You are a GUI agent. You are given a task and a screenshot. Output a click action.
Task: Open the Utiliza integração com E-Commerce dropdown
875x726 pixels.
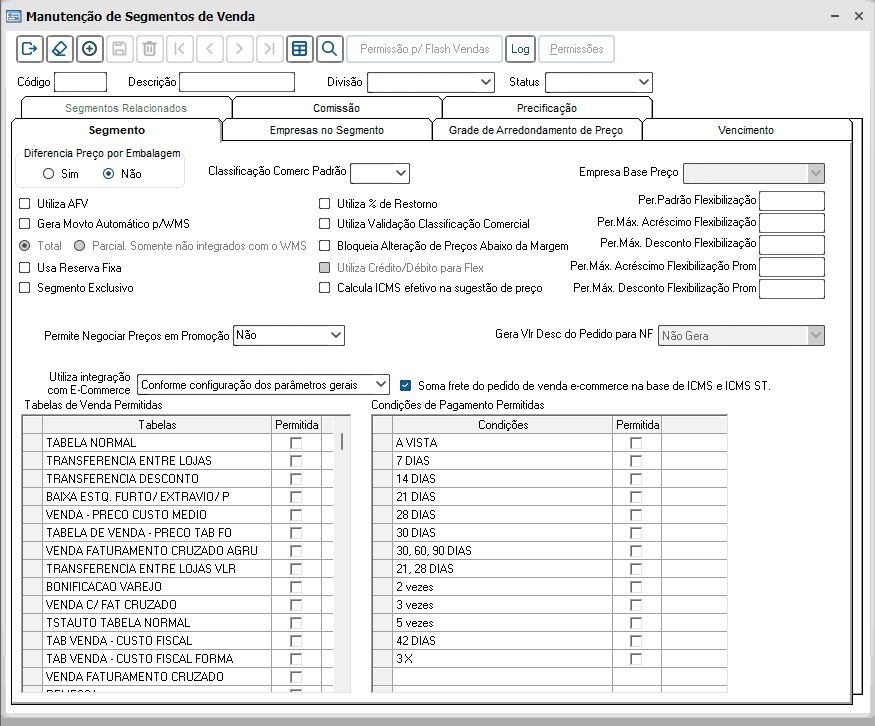379,384
